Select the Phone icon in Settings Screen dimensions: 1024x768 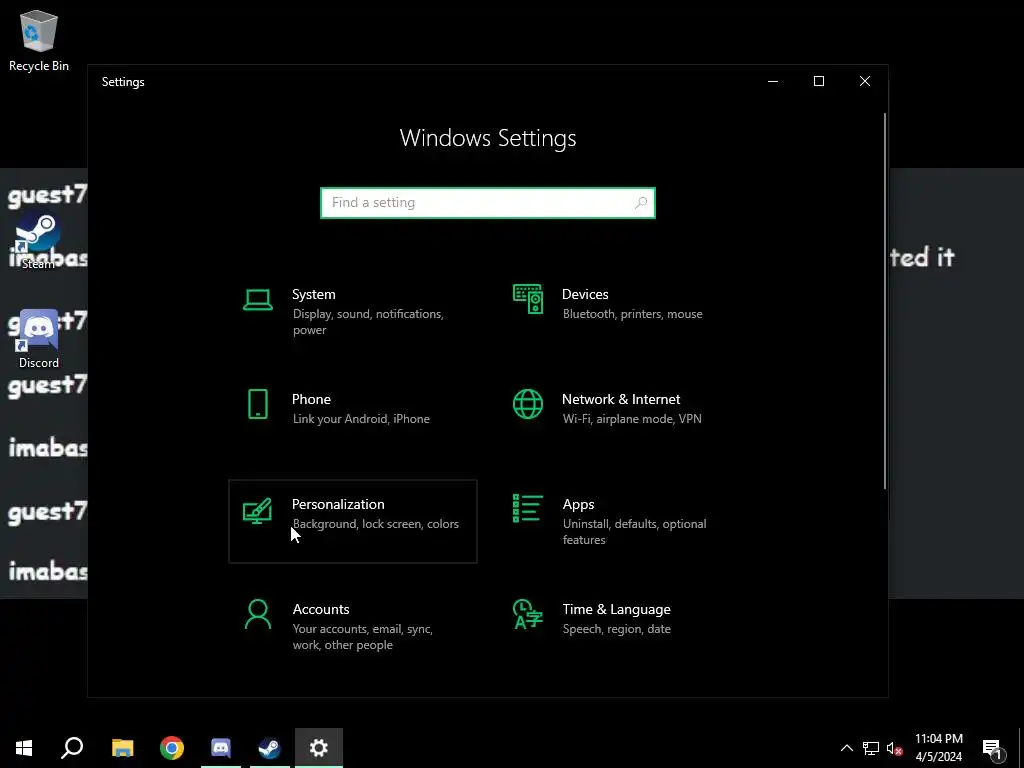[258, 404]
